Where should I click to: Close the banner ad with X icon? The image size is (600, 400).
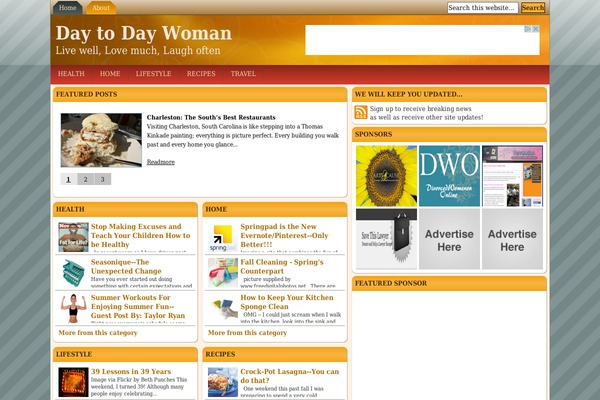[x=536, y=29]
